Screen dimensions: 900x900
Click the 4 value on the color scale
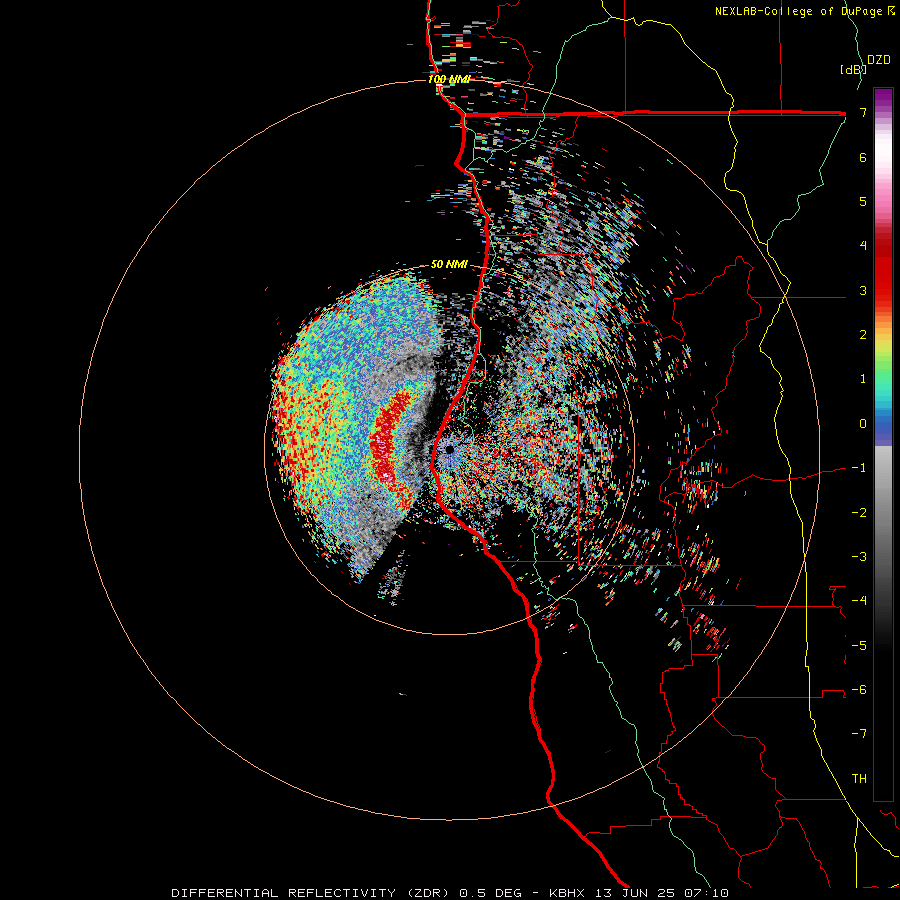tap(863, 246)
